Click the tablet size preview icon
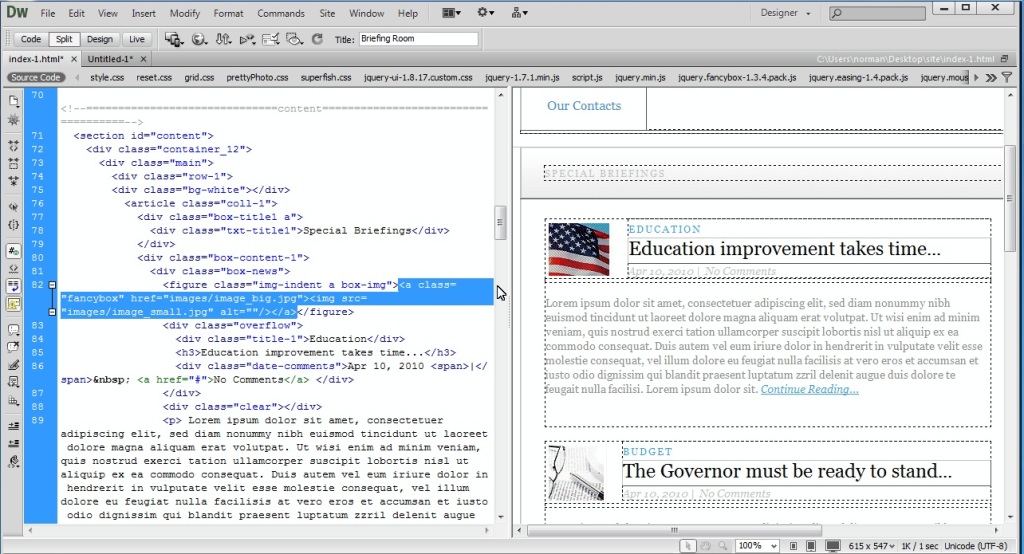 [812, 546]
